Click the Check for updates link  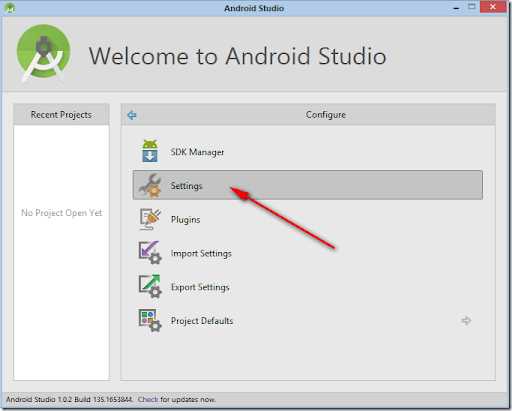pos(148,399)
